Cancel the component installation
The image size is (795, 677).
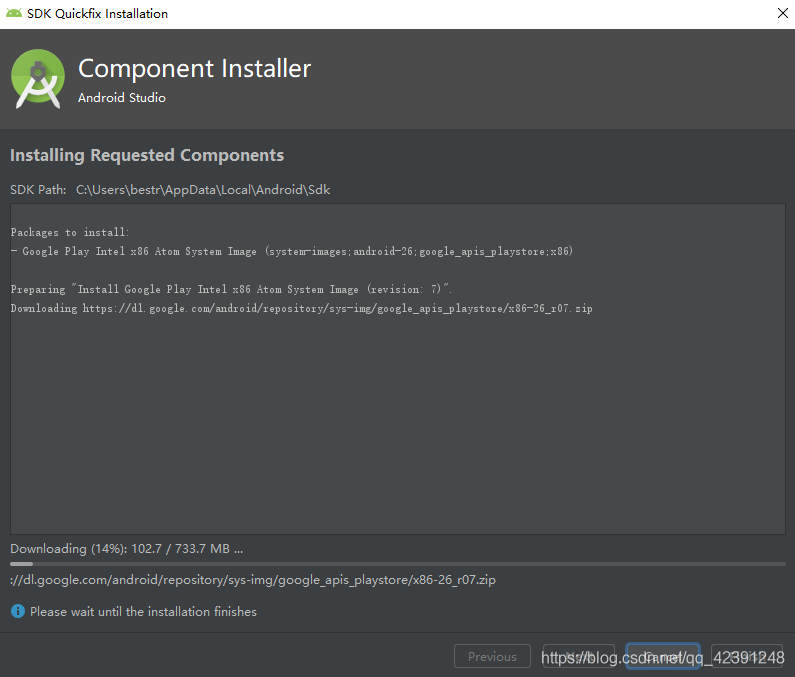[662, 657]
